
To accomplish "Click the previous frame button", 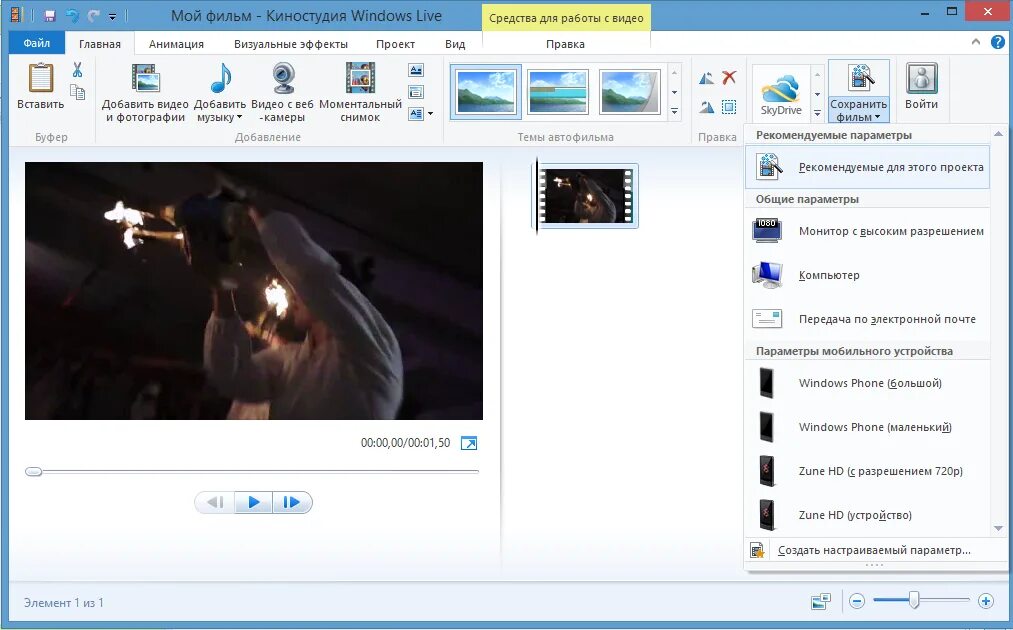I will [x=215, y=502].
